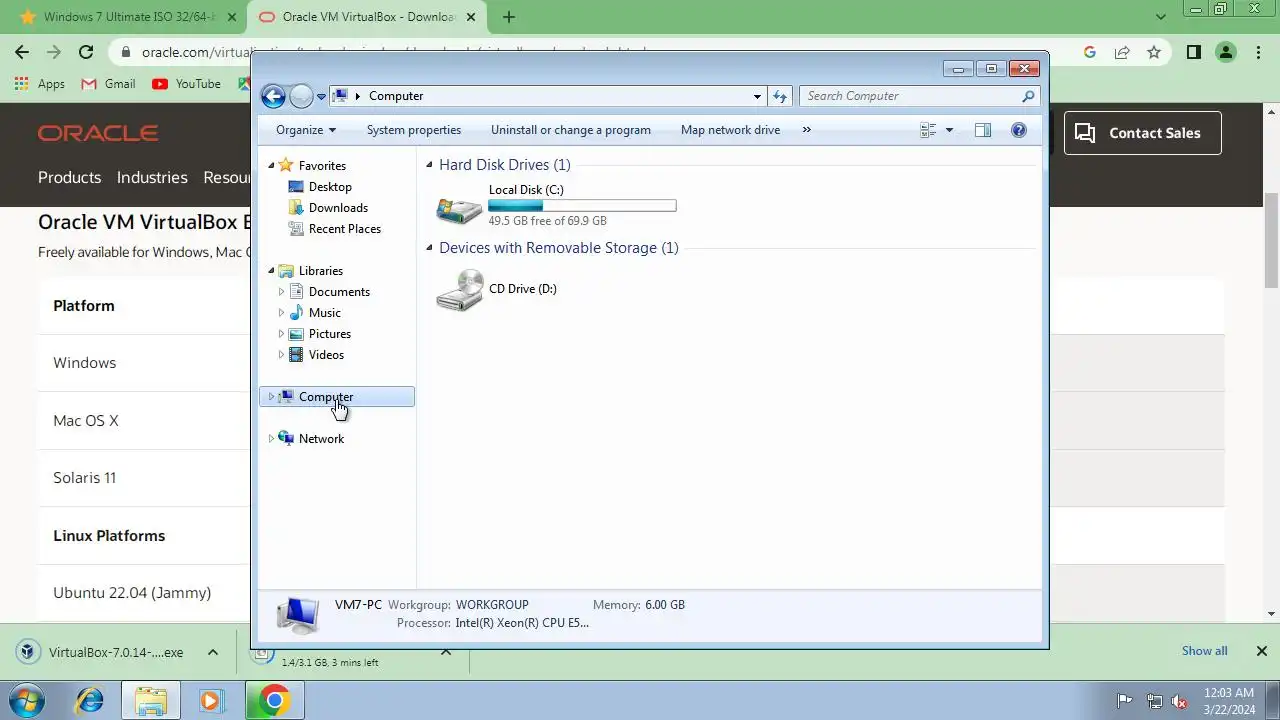Viewport: 1280px width, 720px height.
Task: Refresh the Computer folder view
Action: tap(781, 96)
